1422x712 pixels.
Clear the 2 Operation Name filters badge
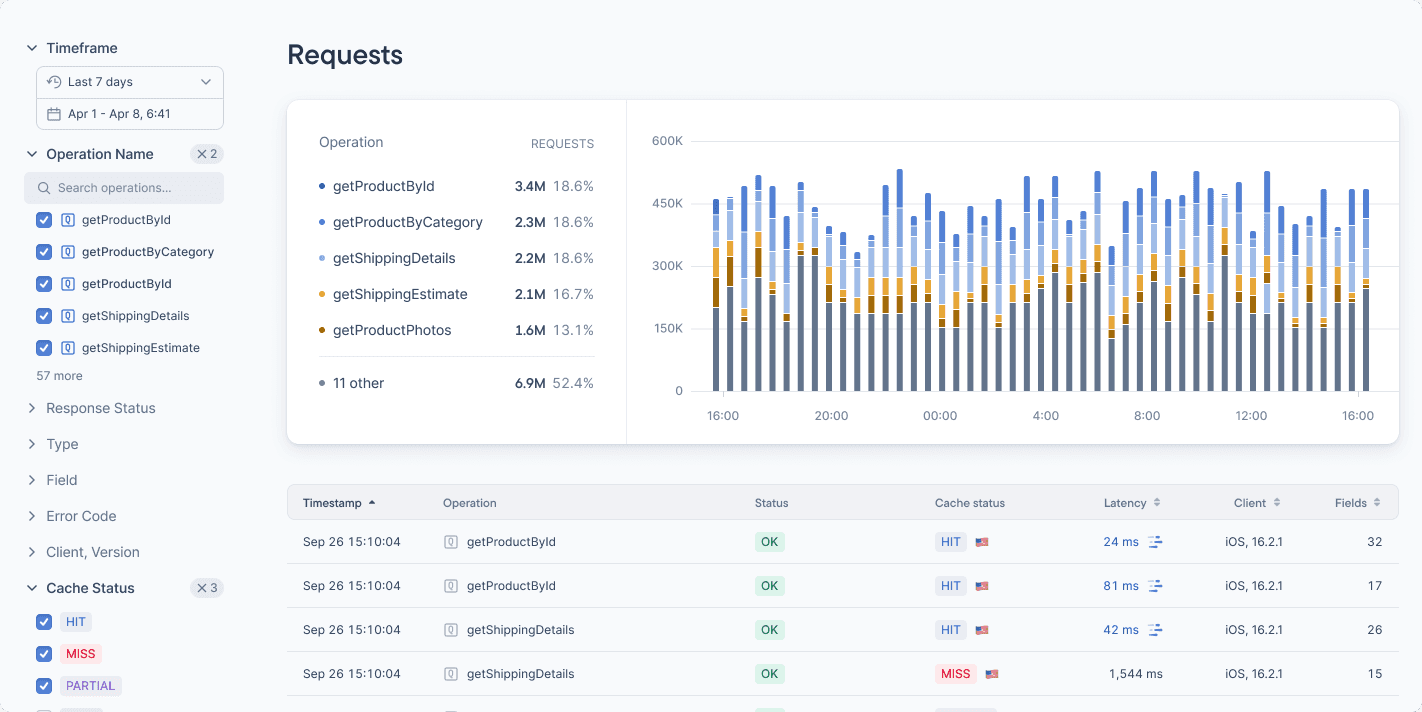click(x=207, y=154)
